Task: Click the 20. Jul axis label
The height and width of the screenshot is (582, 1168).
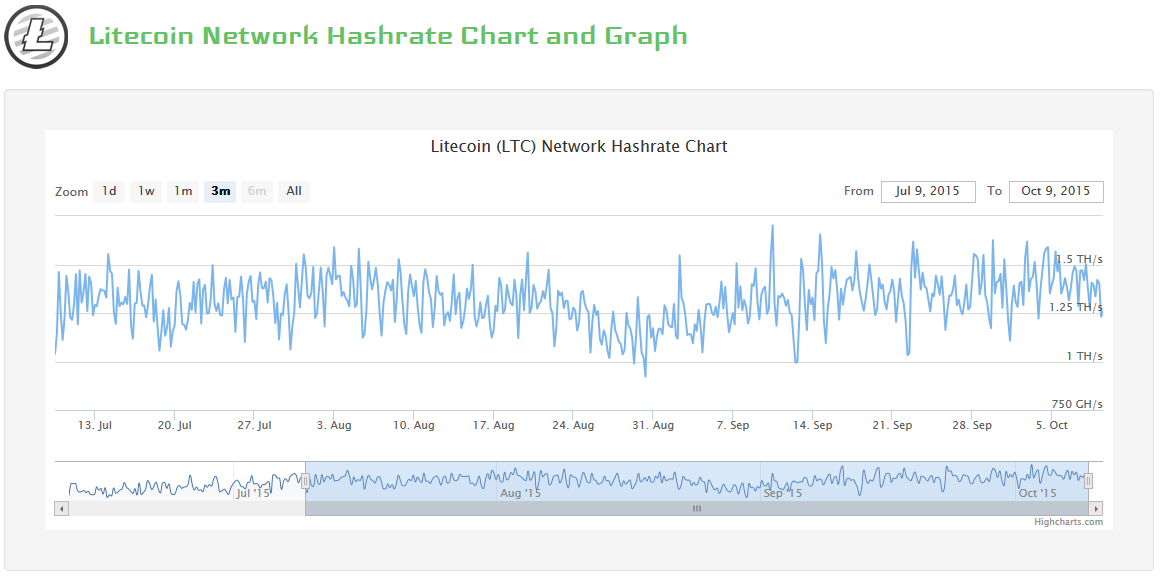Action: 174,426
